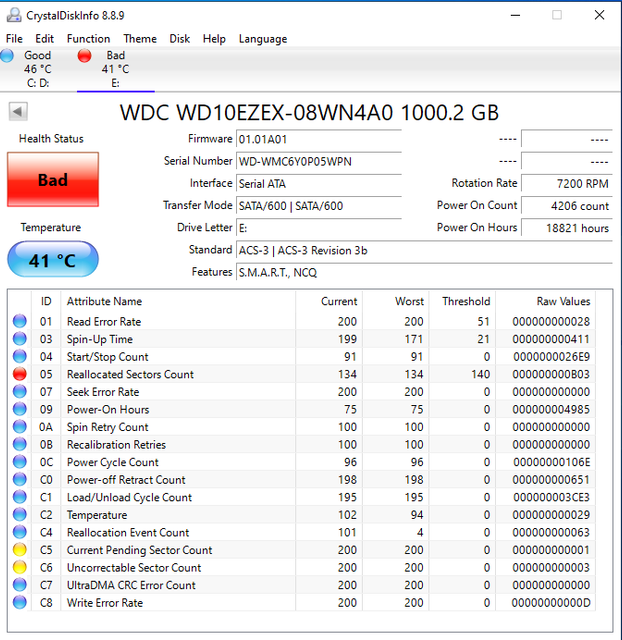622x640 pixels.
Task: Click the blue status icon for Write Error Rate
Action: click(x=20, y=602)
